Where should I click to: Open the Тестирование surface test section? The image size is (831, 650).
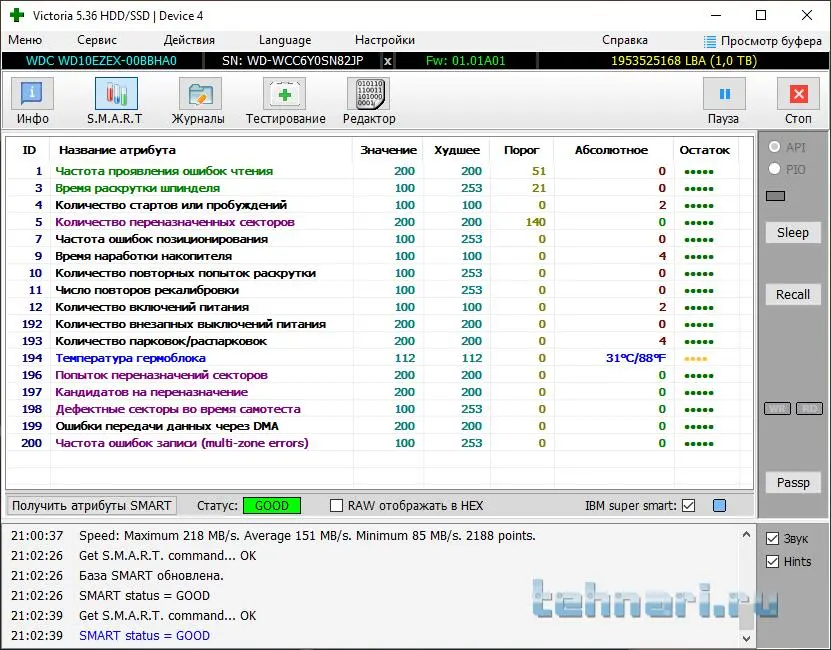pyautogui.click(x=285, y=101)
